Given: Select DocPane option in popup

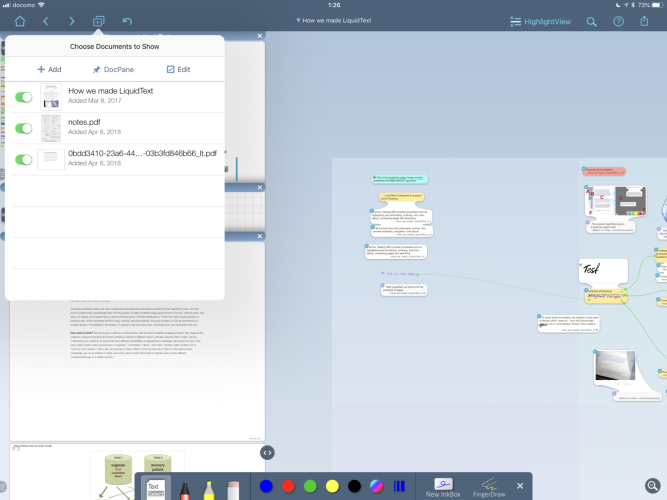Looking at the screenshot, I should [x=113, y=69].
